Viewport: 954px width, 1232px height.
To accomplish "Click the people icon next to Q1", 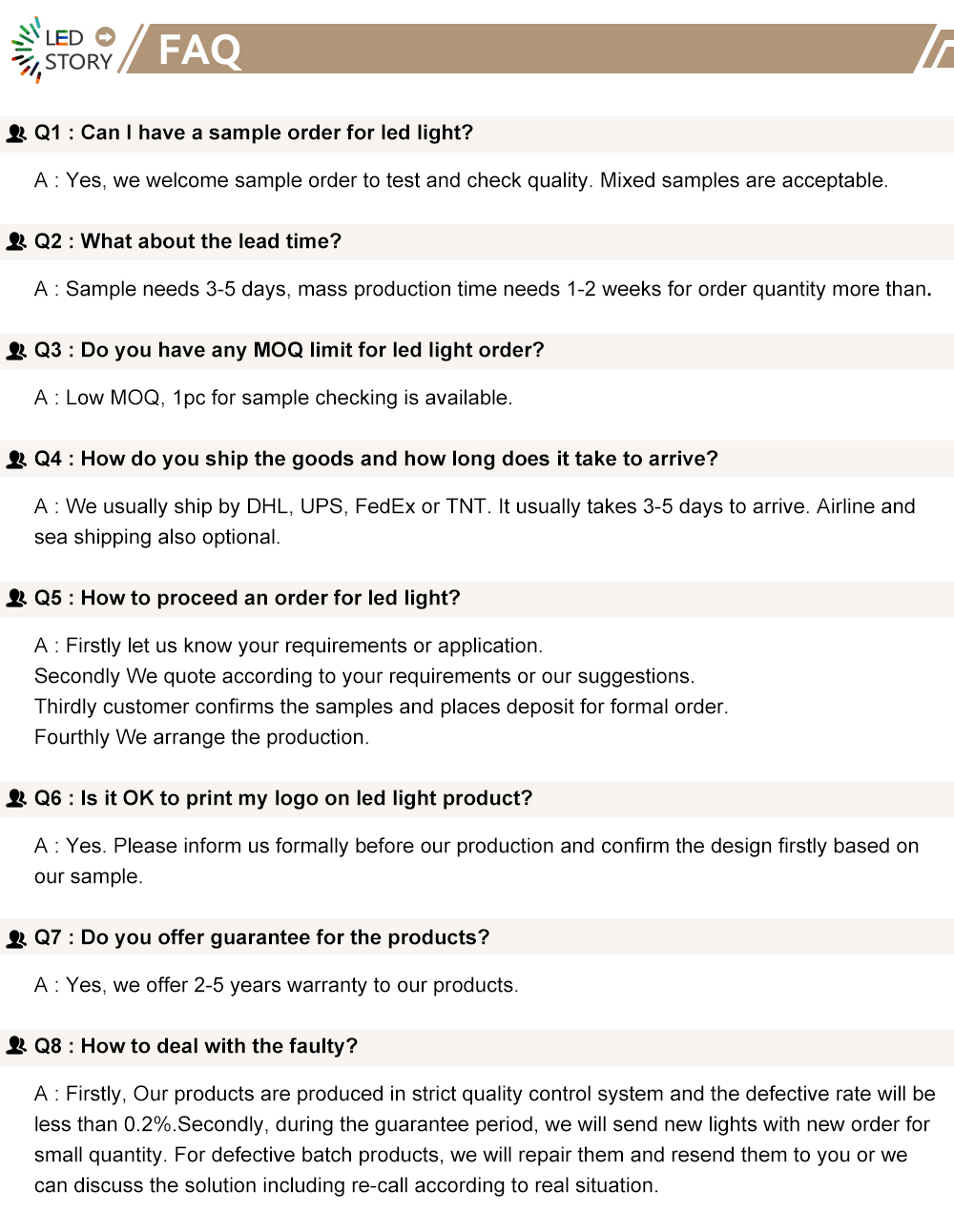I will (x=16, y=133).
